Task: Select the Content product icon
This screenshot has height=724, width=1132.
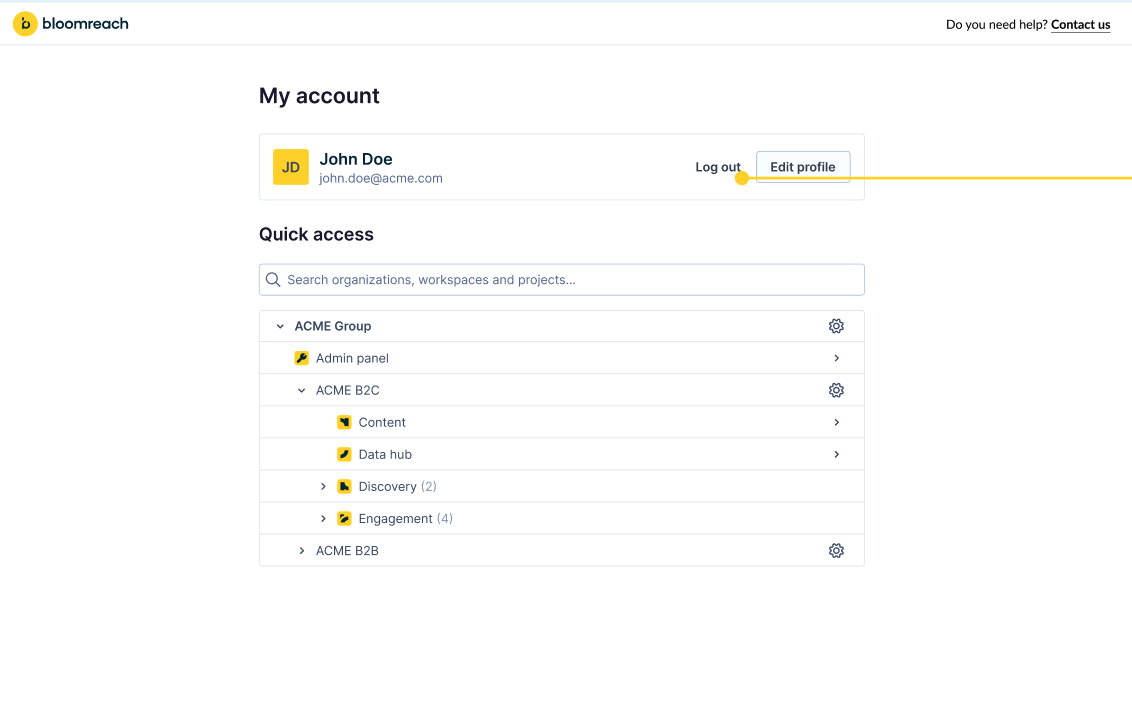Action: pos(345,422)
